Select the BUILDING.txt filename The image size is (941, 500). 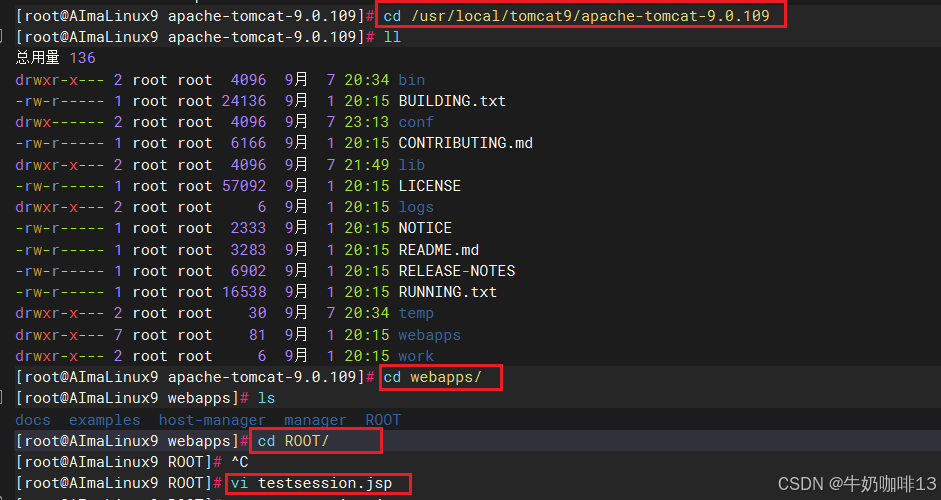[x=452, y=101]
